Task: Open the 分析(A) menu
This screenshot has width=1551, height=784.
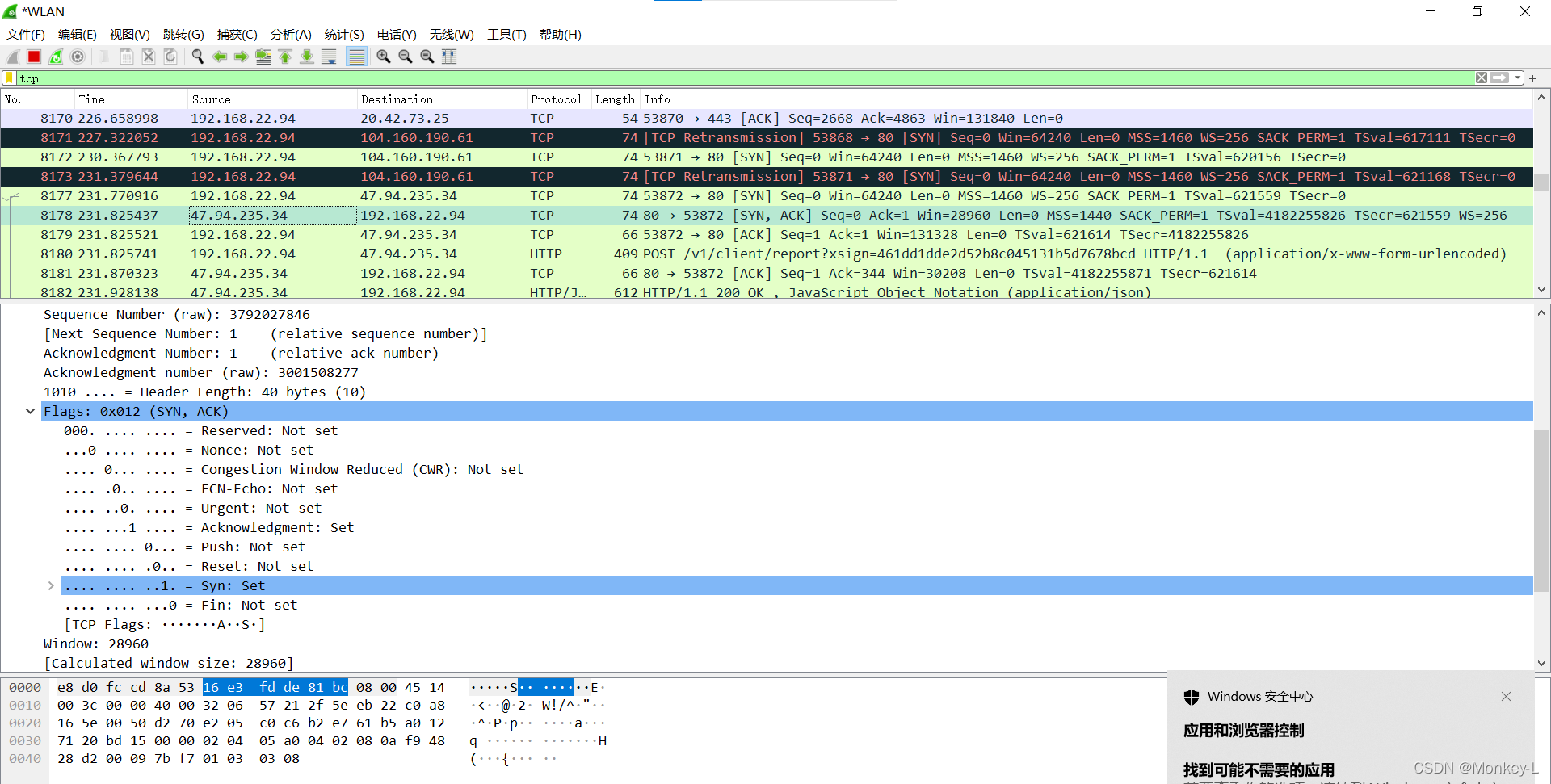Action: (x=291, y=35)
